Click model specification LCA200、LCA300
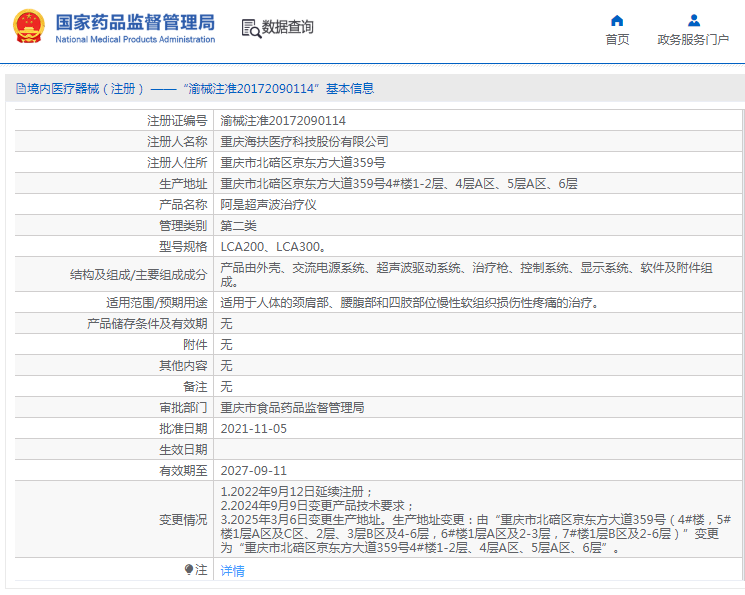Viewport: 745px width, 595px height. pos(273,247)
